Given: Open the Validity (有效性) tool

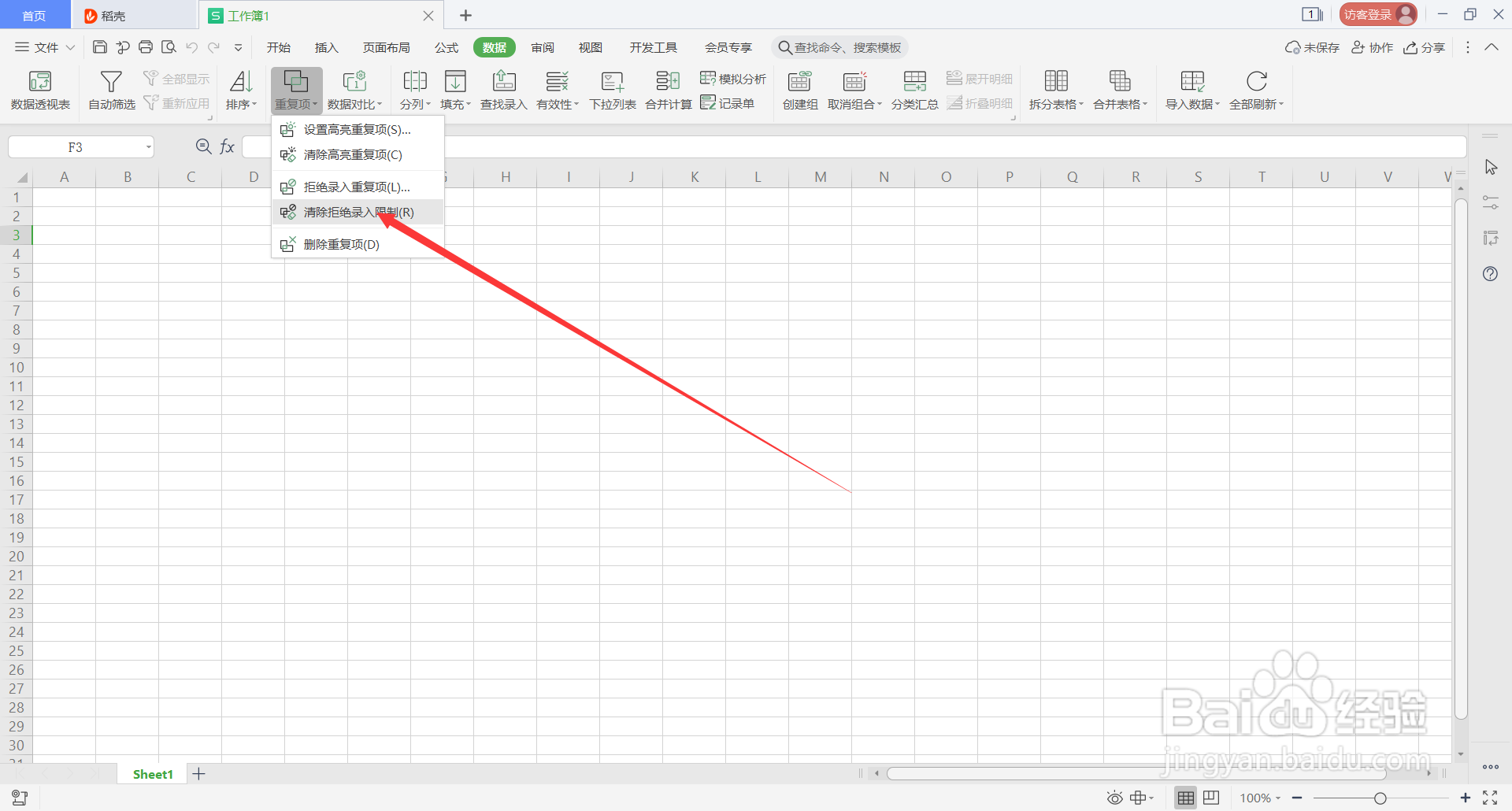Looking at the screenshot, I should coord(557,91).
